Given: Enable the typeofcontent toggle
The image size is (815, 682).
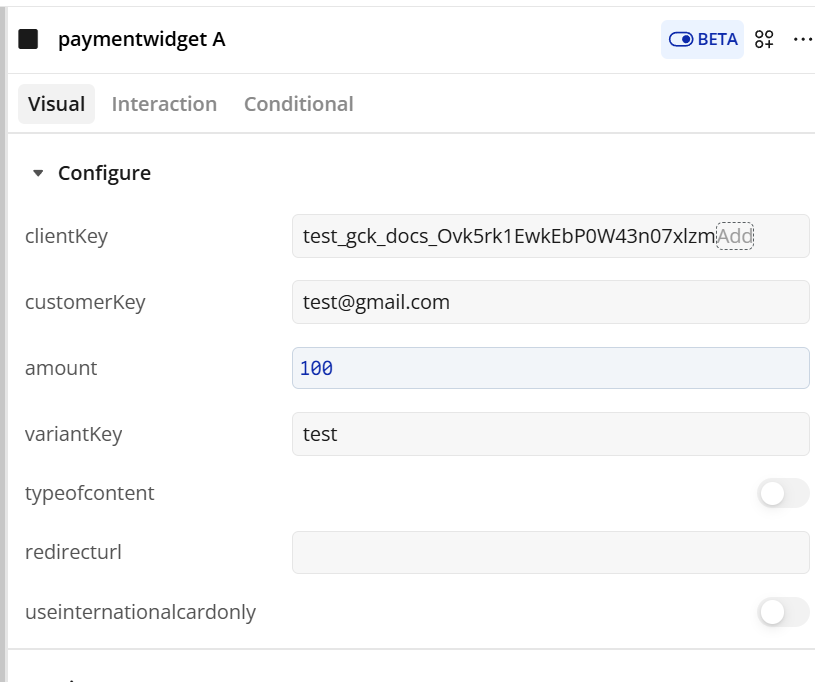Looking at the screenshot, I should (782, 493).
